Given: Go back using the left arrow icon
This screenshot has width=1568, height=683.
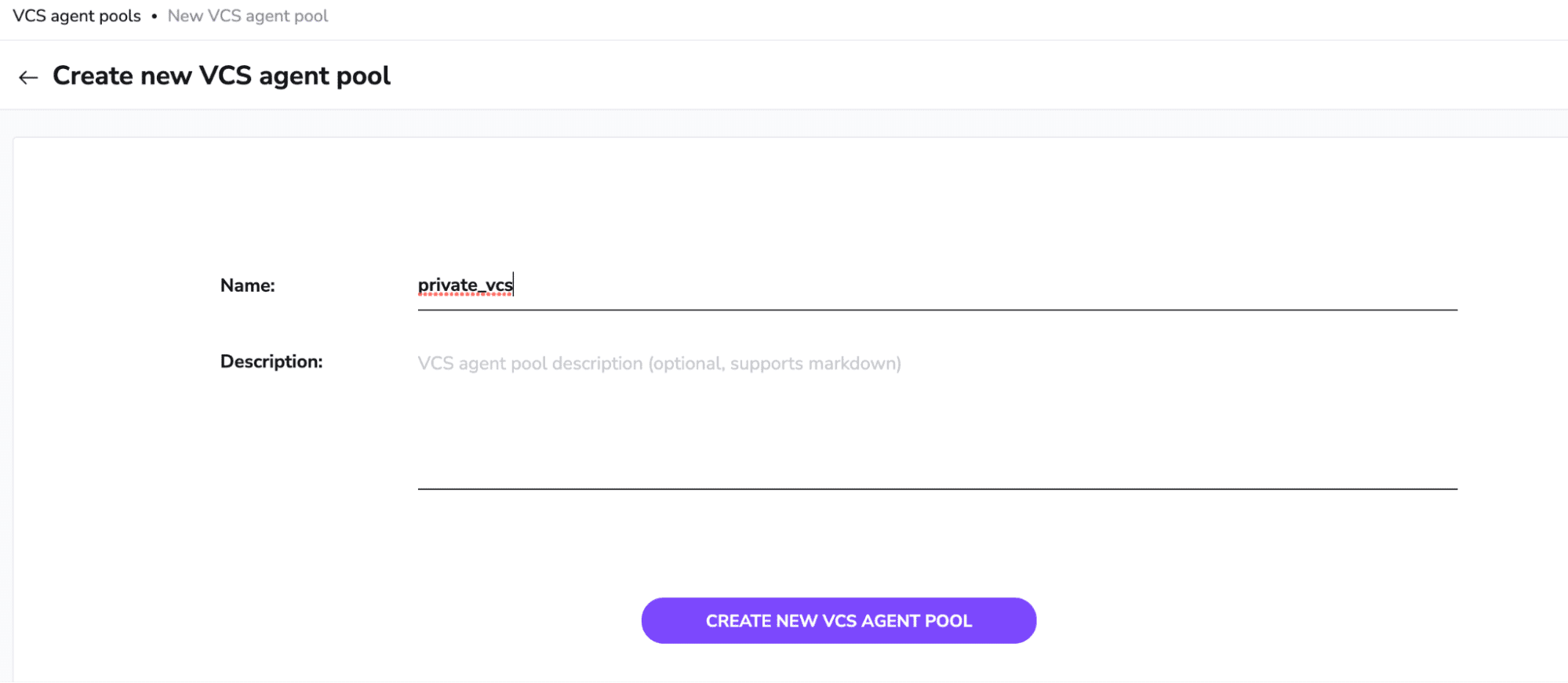Looking at the screenshot, I should (x=28, y=77).
